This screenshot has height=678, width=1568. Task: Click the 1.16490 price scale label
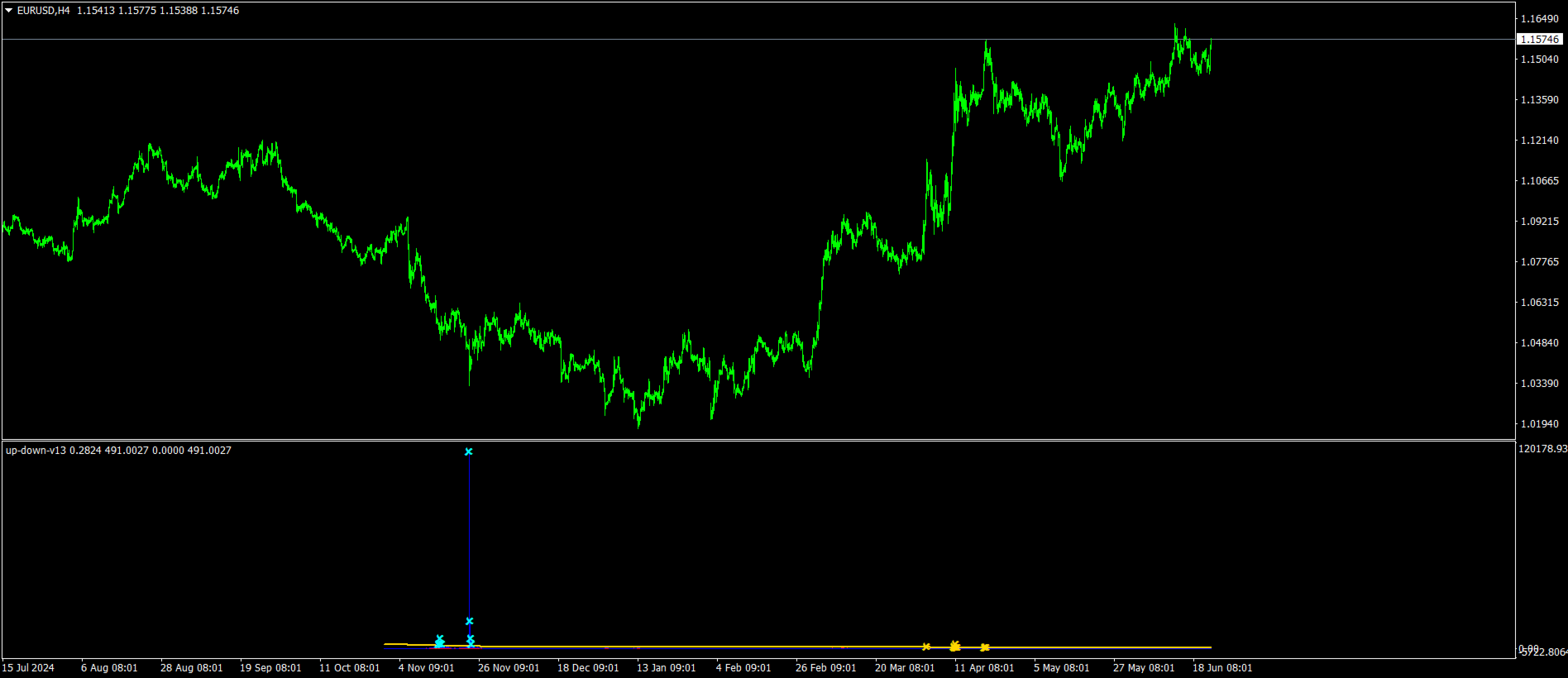(x=1540, y=19)
